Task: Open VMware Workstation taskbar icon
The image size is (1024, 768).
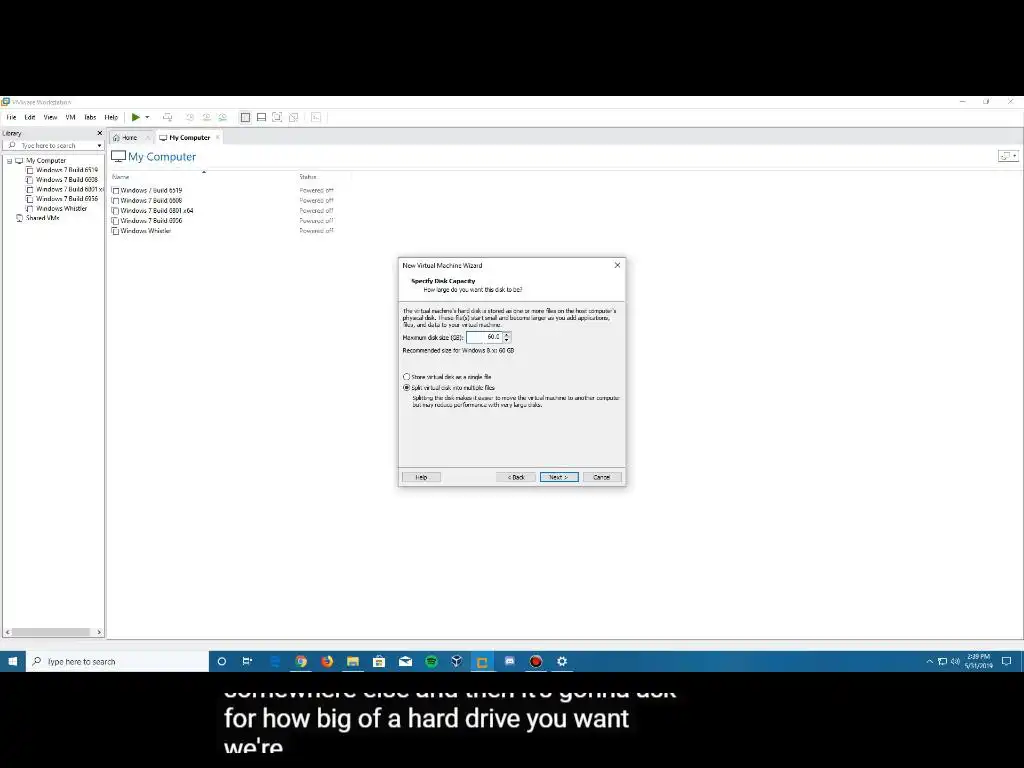Action: click(x=483, y=662)
